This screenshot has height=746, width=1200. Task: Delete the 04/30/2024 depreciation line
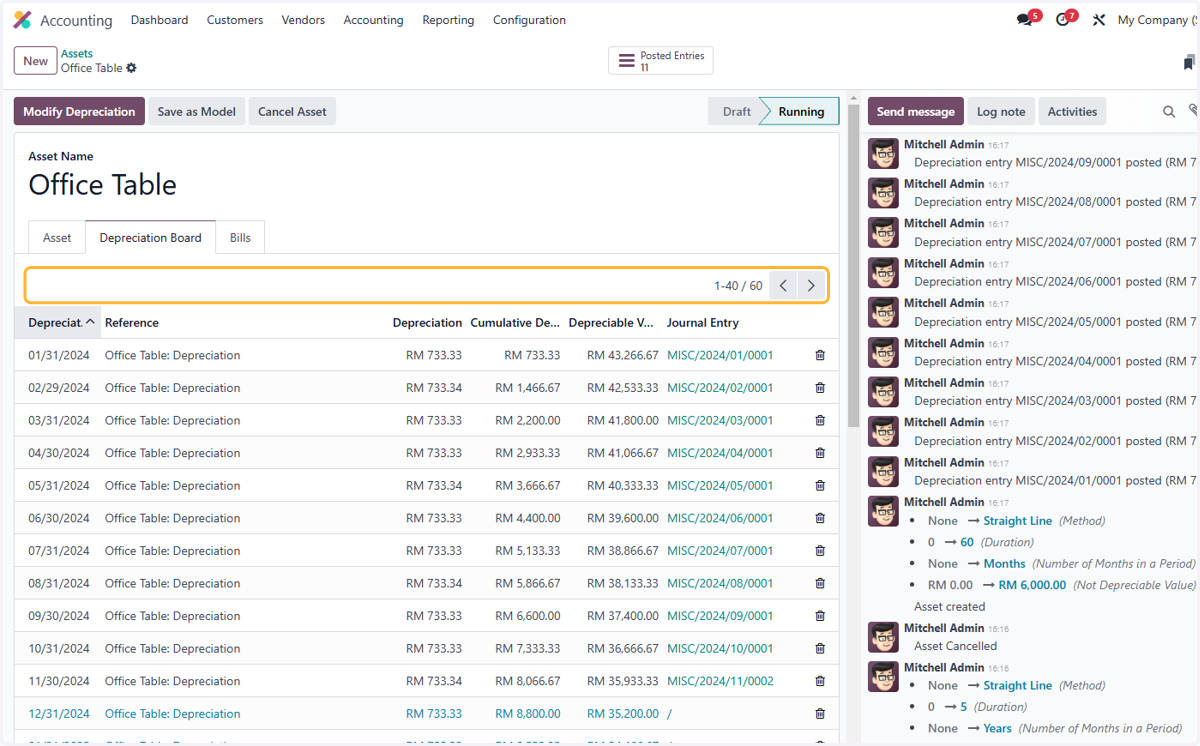coord(820,453)
